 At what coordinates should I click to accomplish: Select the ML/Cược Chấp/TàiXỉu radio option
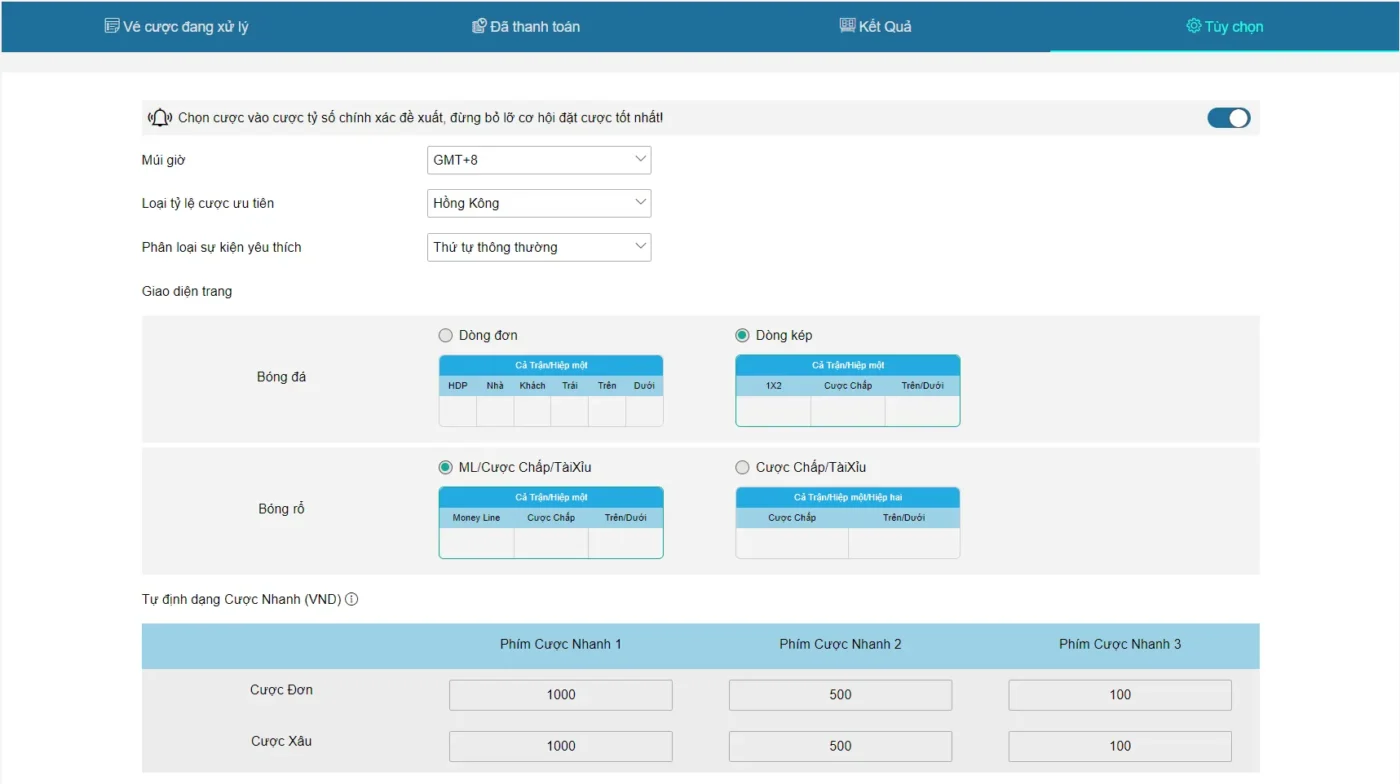[x=446, y=467]
